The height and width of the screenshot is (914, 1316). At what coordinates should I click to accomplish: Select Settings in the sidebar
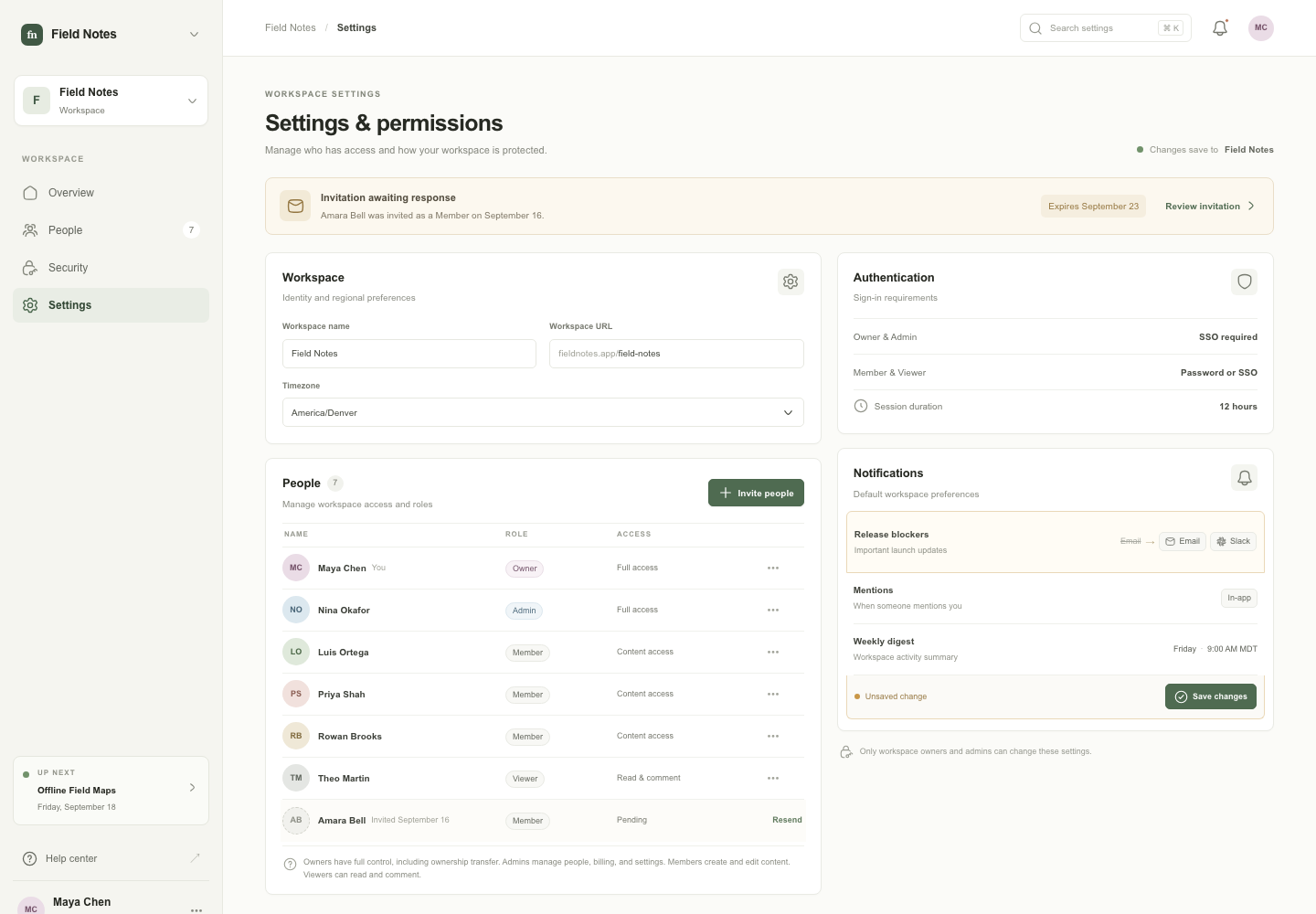point(111,305)
